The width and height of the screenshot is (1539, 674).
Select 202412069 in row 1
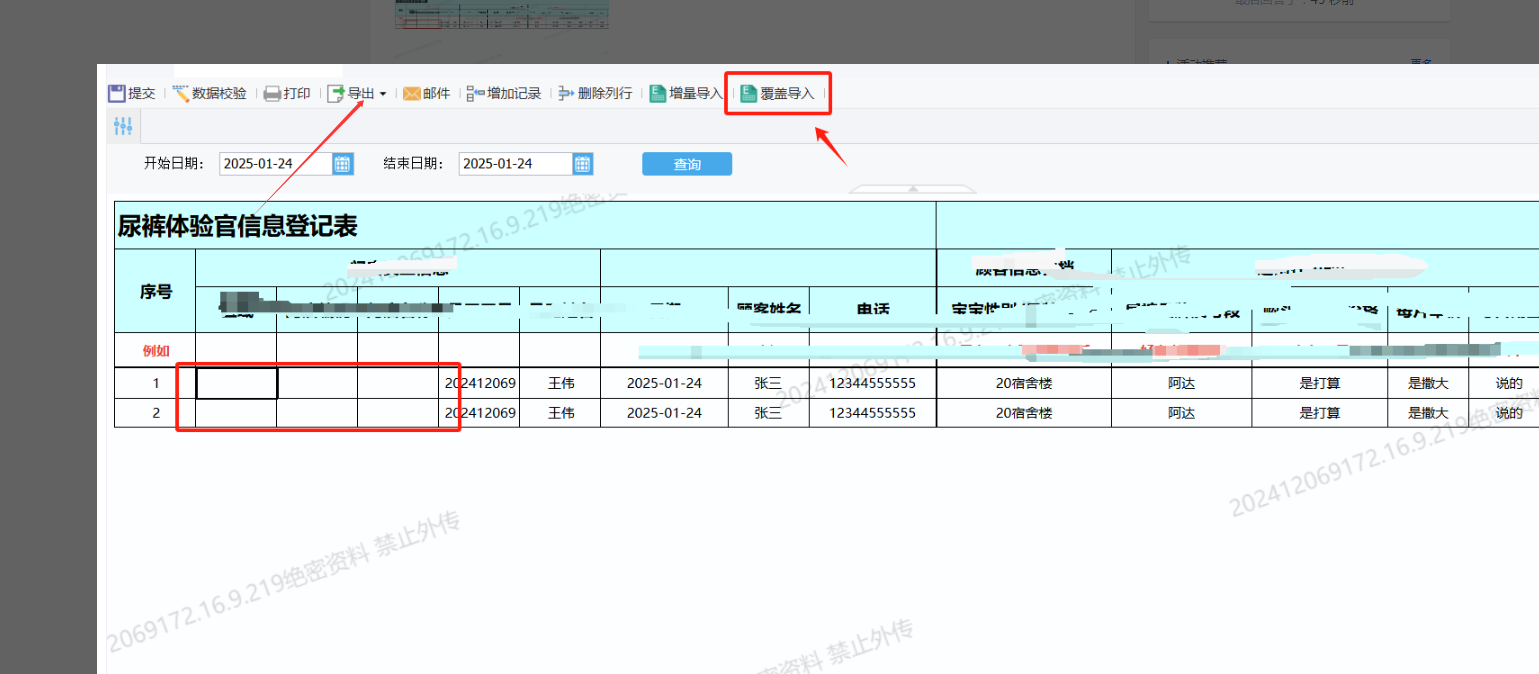[x=480, y=383]
